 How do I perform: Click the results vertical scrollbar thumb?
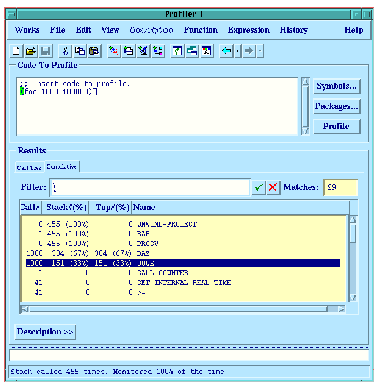click(x=353, y=233)
